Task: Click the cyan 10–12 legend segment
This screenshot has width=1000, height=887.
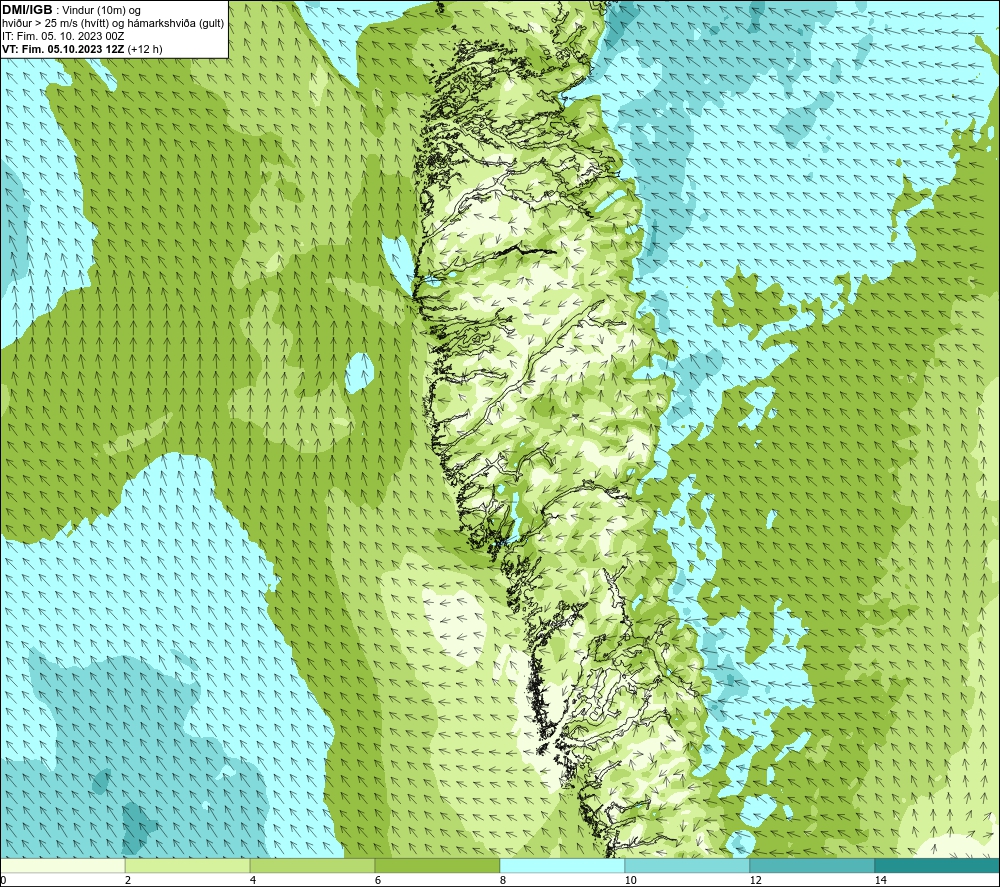Action: tap(687, 865)
